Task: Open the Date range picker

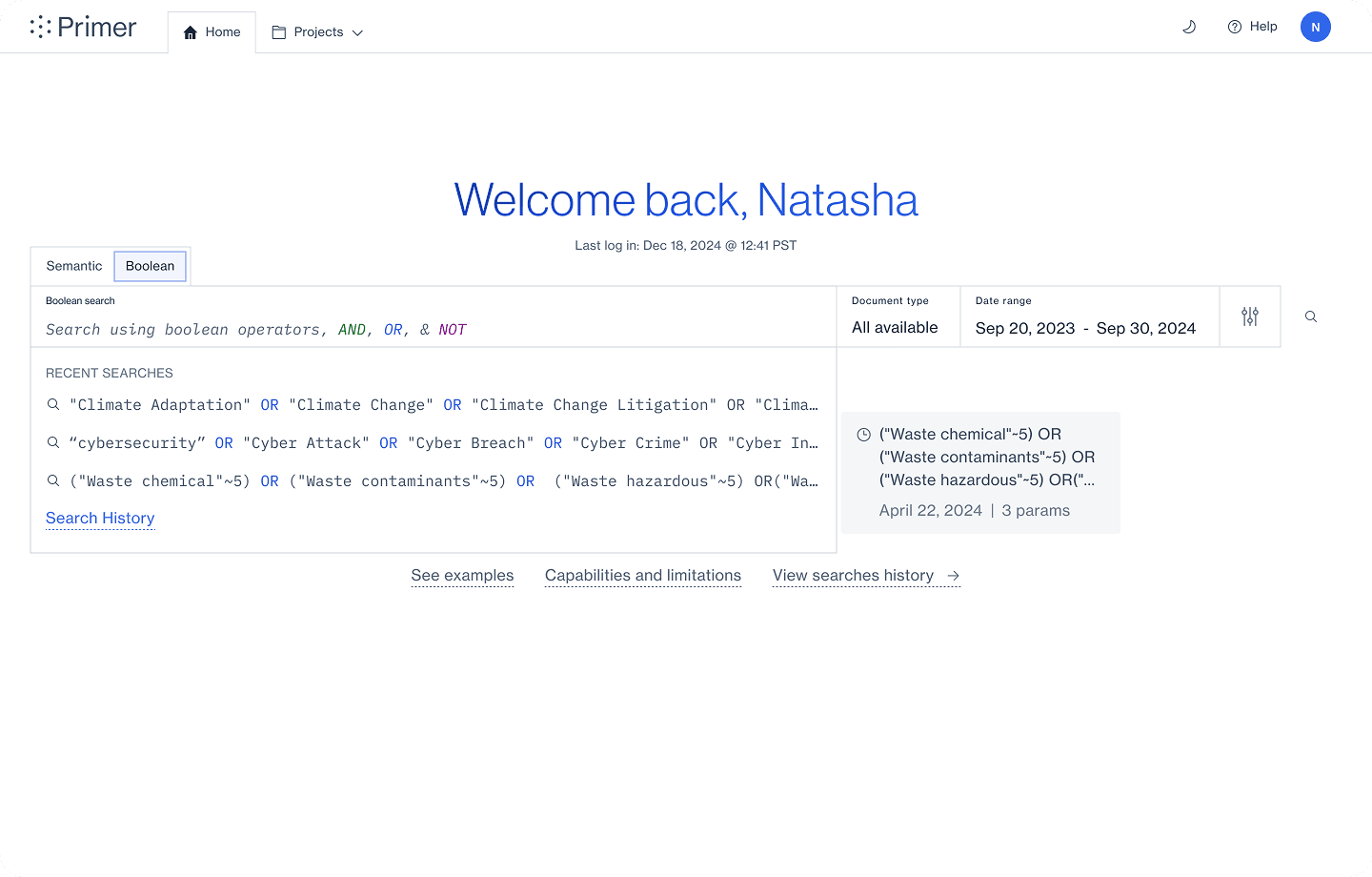Action: pos(1090,316)
